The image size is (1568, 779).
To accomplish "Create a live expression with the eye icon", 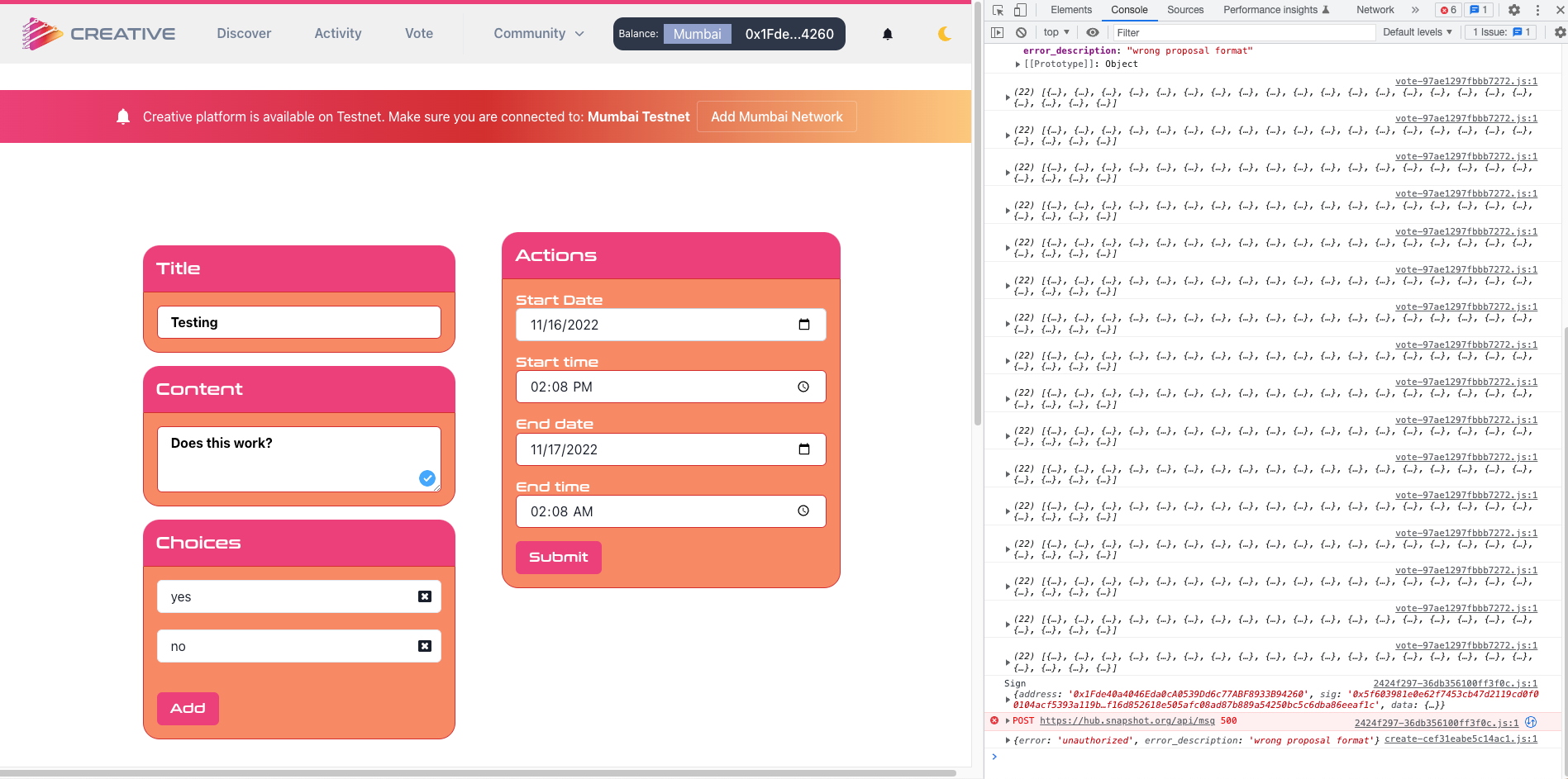I will point(1093,32).
